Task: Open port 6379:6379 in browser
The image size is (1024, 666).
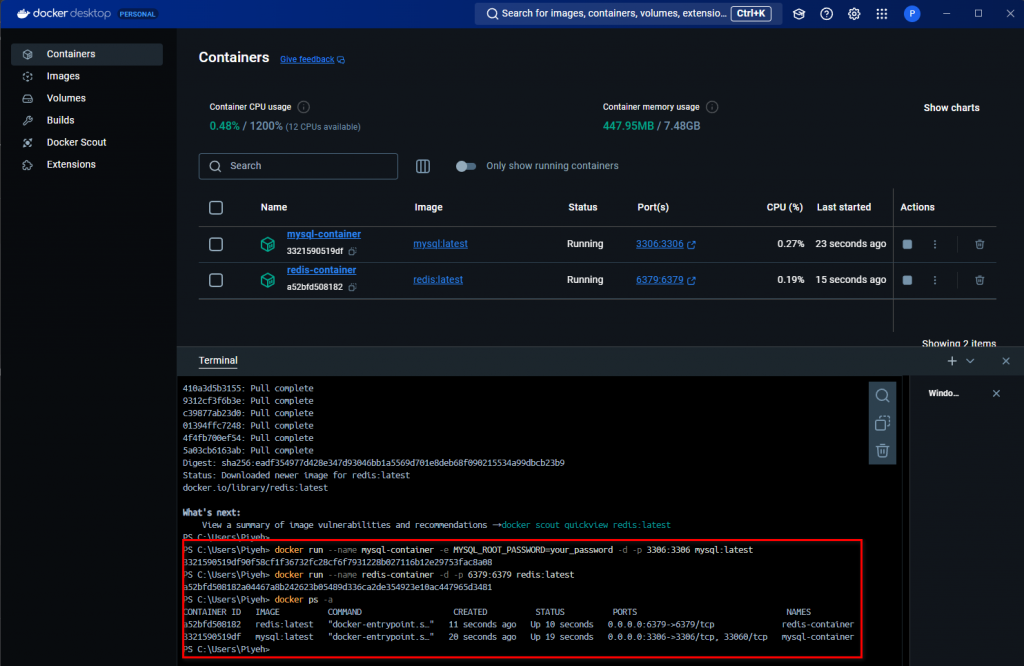Action: coord(665,279)
